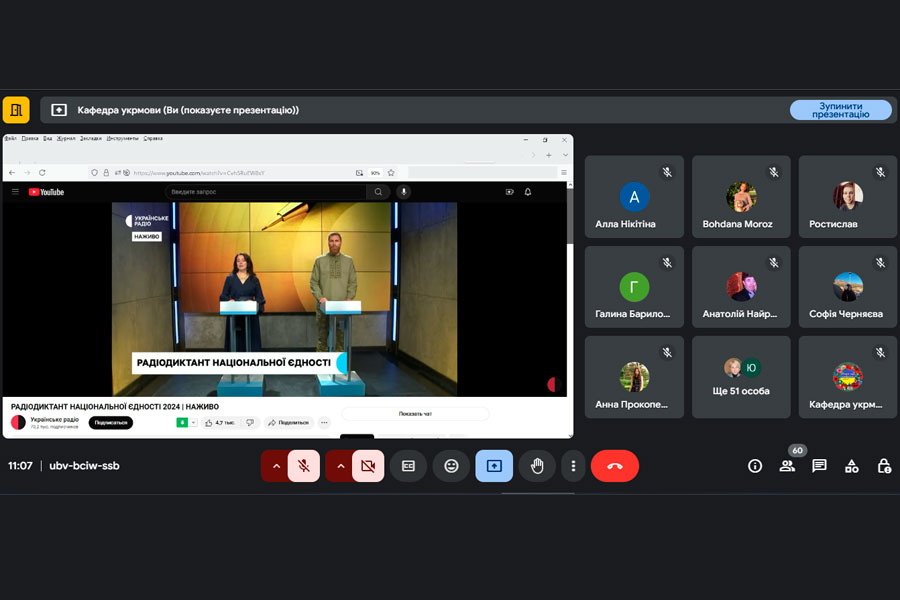Open Українське радіо channel avatar

[x=18, y=422]
